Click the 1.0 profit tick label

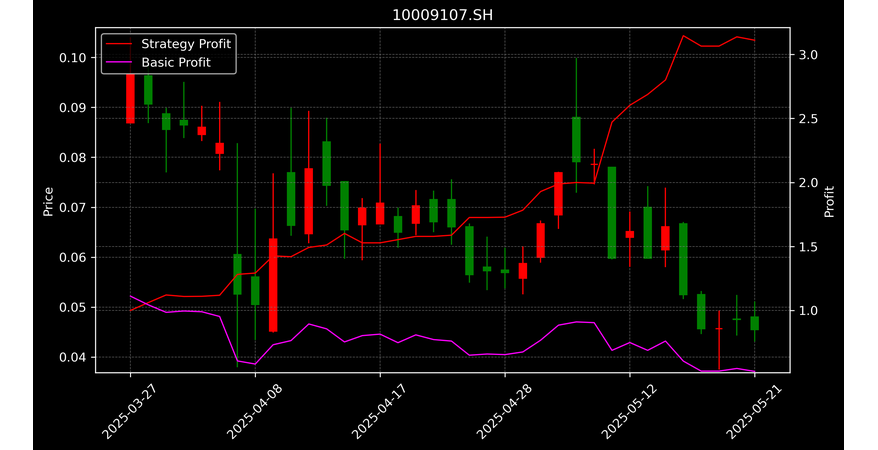point(808,311)
